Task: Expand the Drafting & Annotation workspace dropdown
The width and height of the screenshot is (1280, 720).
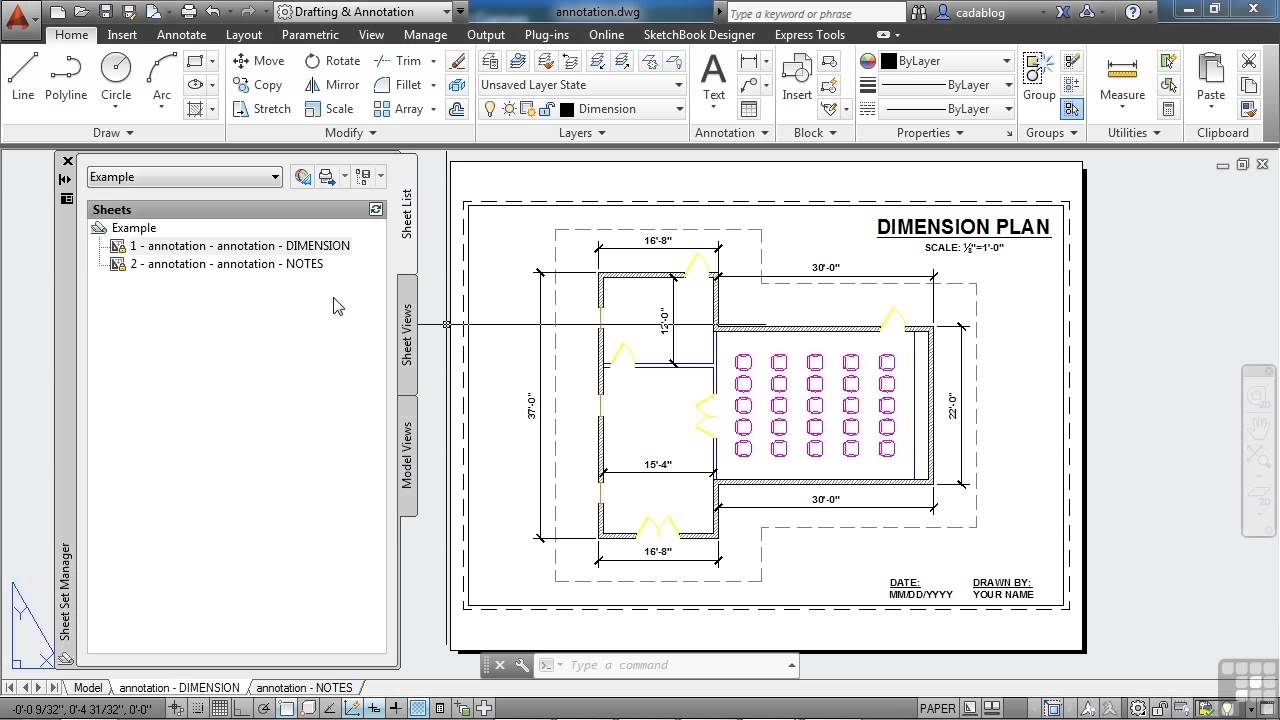Action: 370,12
